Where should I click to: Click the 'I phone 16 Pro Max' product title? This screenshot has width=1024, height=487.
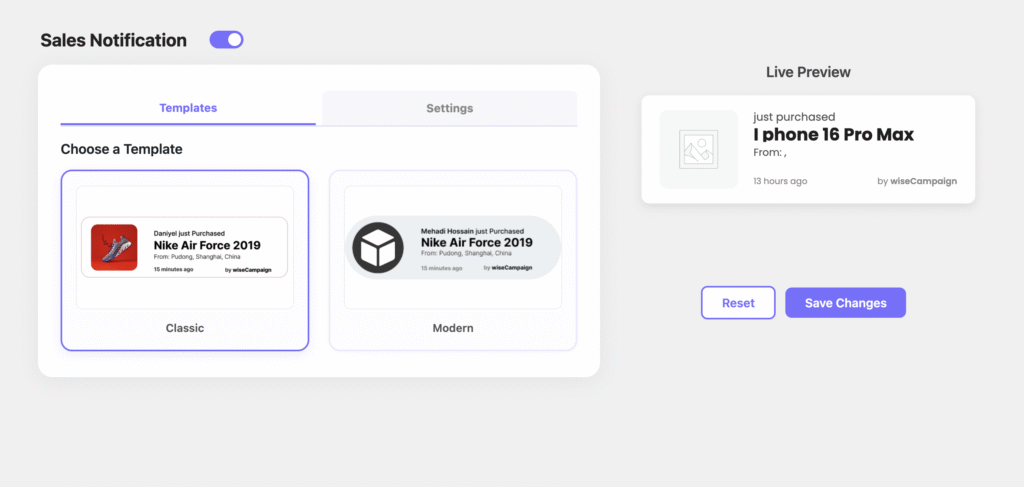pos(833,135)
